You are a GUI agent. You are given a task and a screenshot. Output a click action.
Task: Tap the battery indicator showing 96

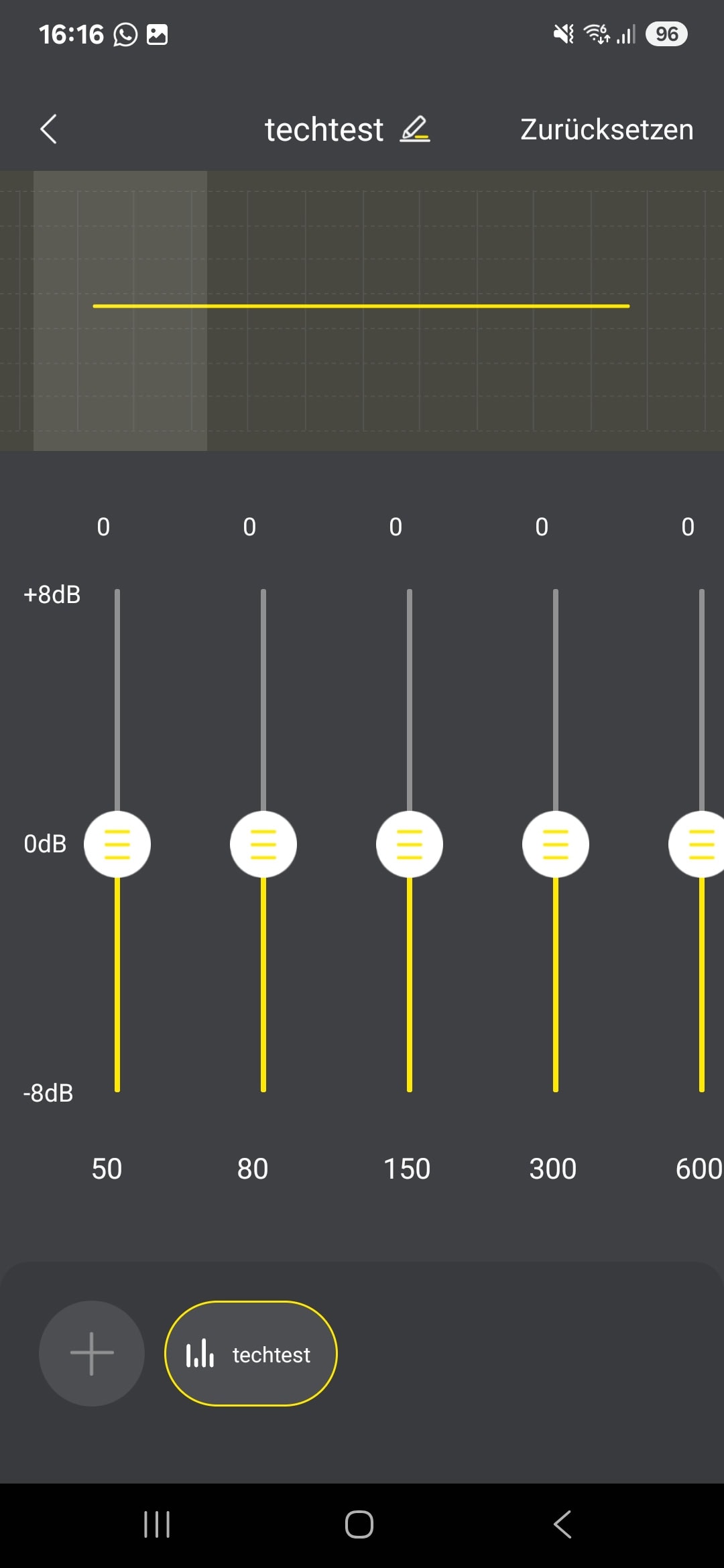click(x=666, y=34)
